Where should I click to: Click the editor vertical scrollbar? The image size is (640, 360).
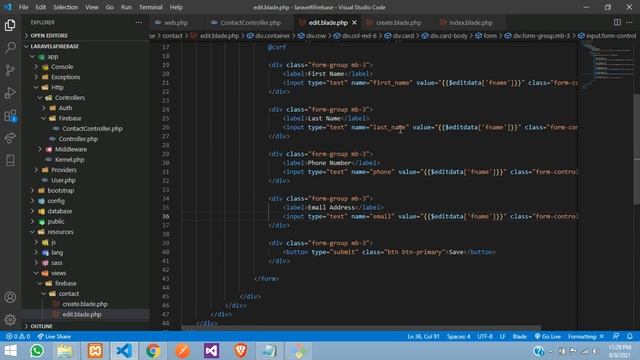coord(637,149)
